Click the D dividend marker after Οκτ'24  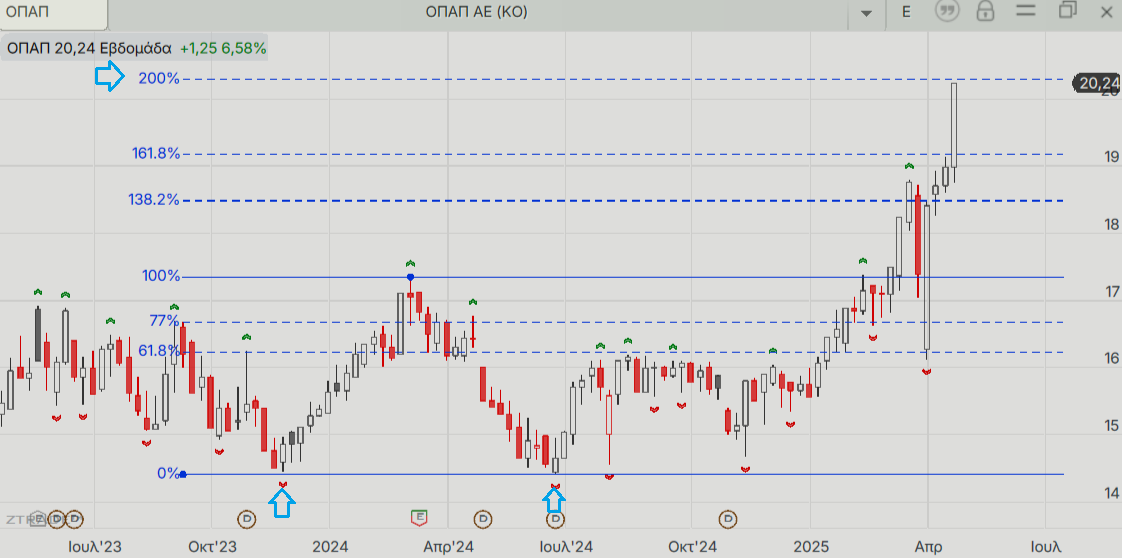point(728,517)
